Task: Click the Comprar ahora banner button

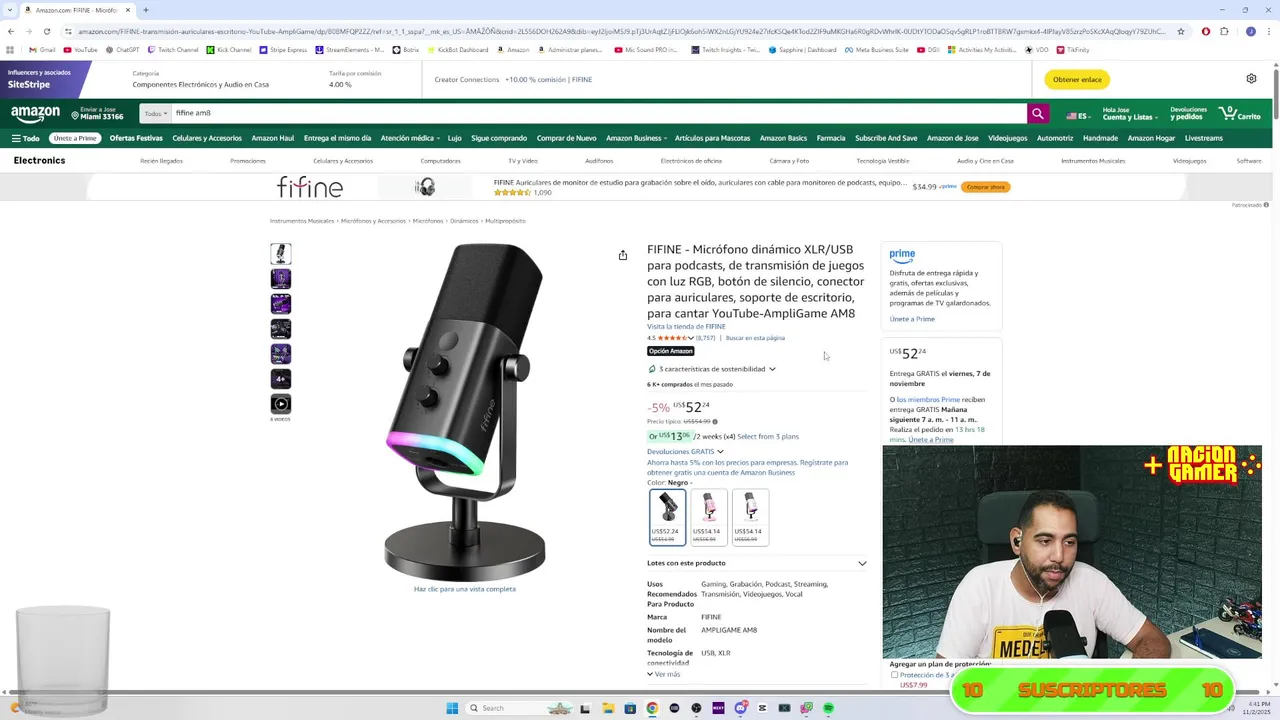Action: pos(986,187)
